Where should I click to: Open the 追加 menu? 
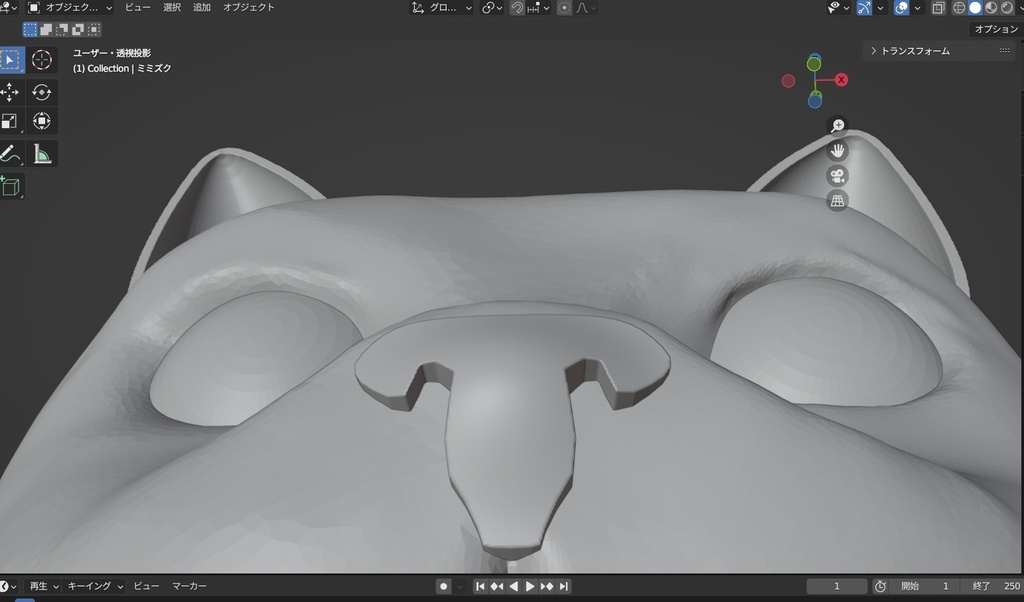[x=202, y=8]
